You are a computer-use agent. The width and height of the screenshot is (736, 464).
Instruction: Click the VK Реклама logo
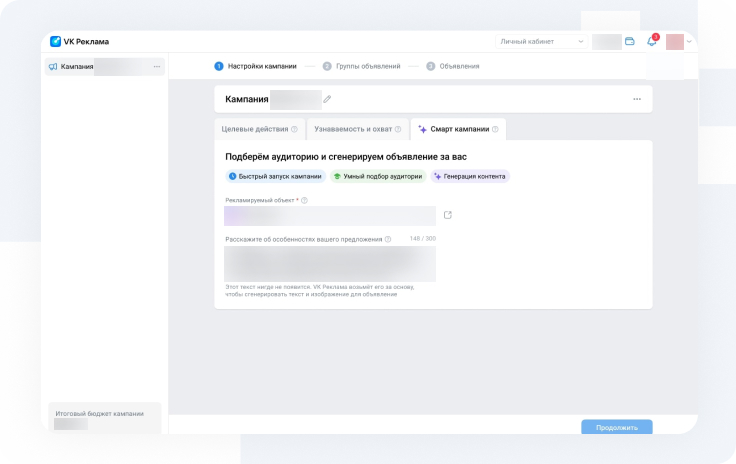80,41
